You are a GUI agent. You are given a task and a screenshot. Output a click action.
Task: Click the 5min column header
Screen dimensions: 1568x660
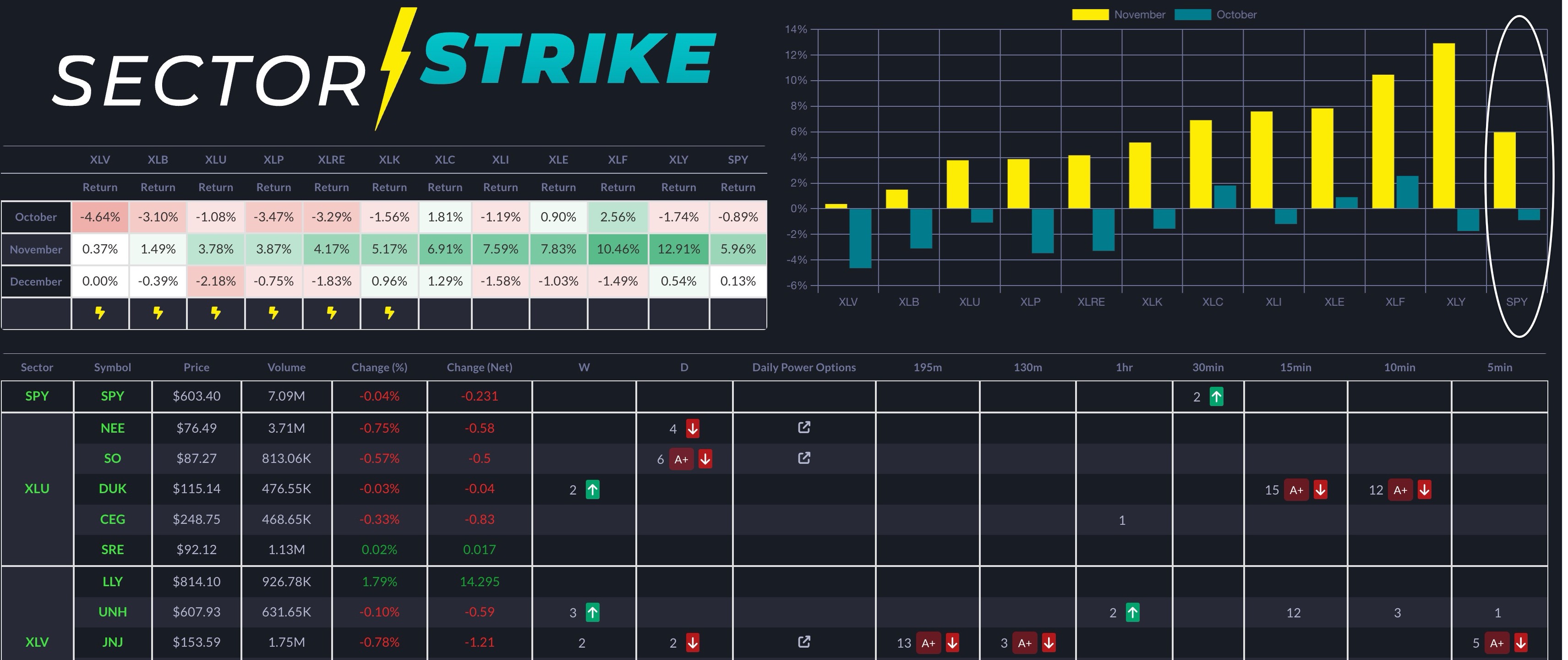(1499, 367)
